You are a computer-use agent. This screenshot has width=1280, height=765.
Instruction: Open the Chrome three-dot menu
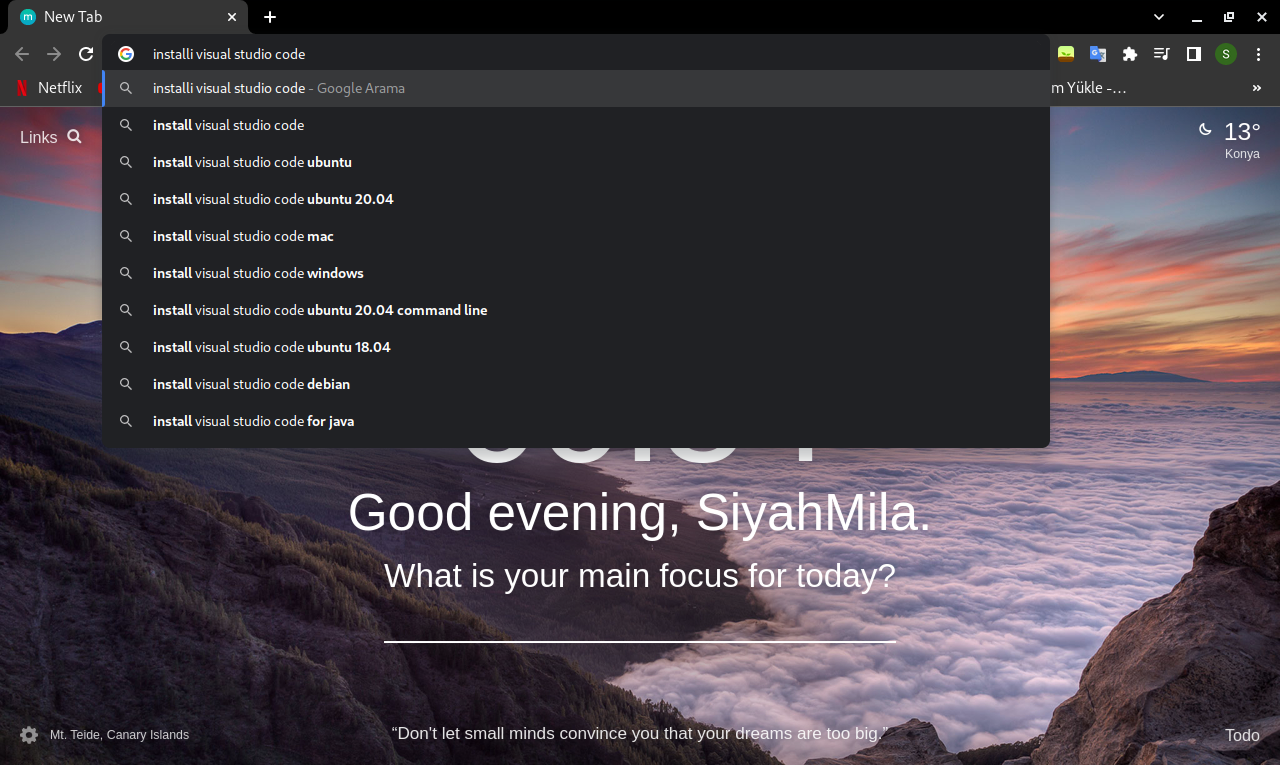(x=1258, y=54)
